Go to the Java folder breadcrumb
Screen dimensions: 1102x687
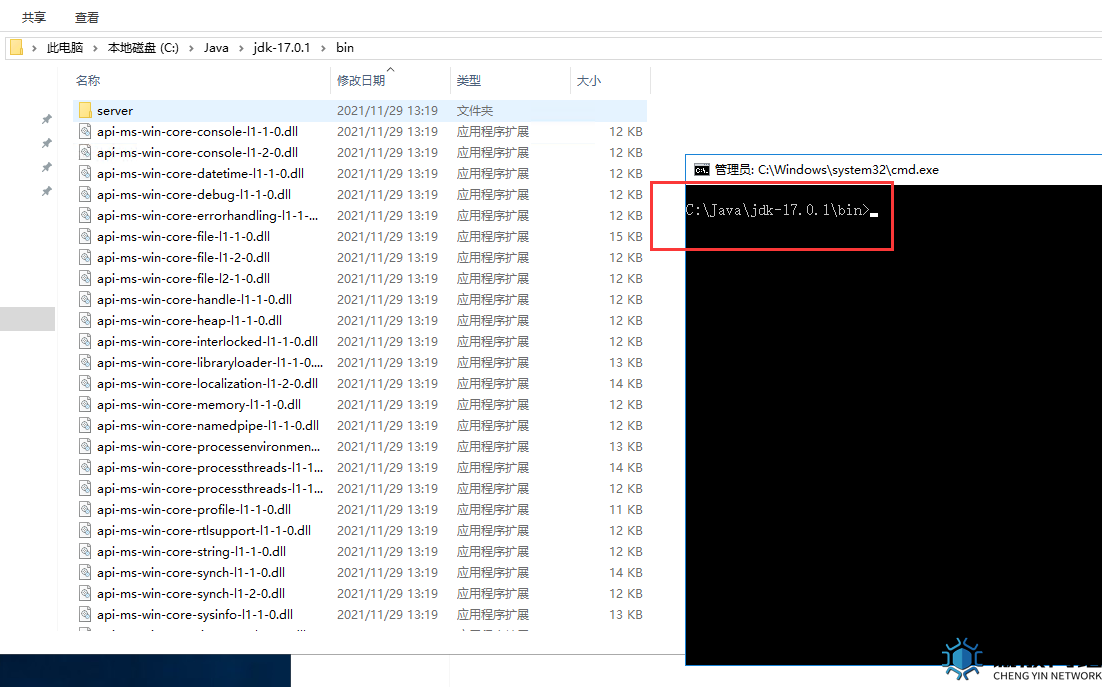(x=216, y=48)
